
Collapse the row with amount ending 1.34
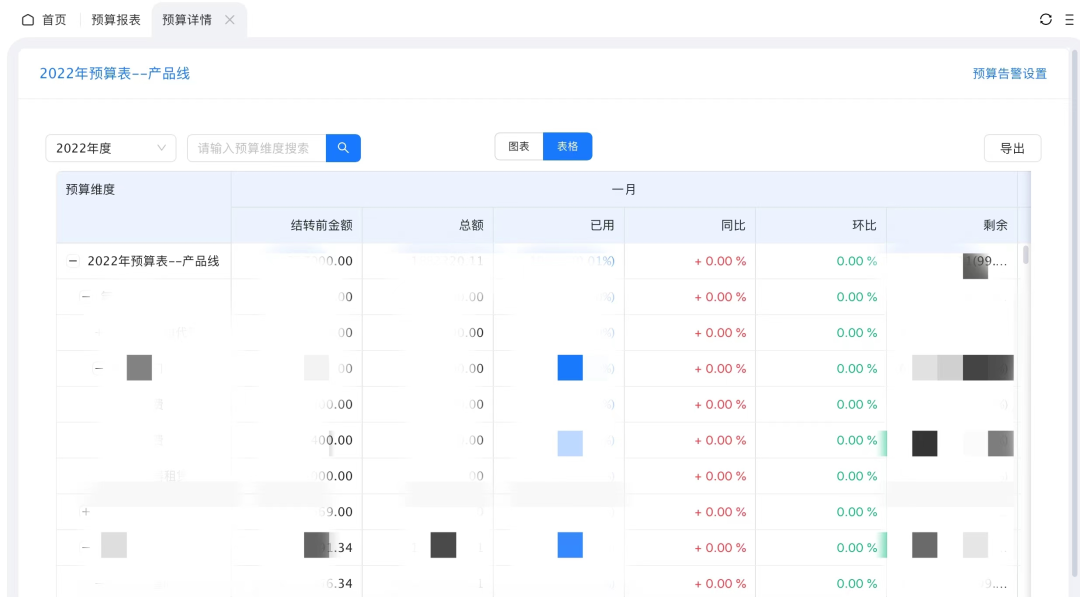(85, 548)
